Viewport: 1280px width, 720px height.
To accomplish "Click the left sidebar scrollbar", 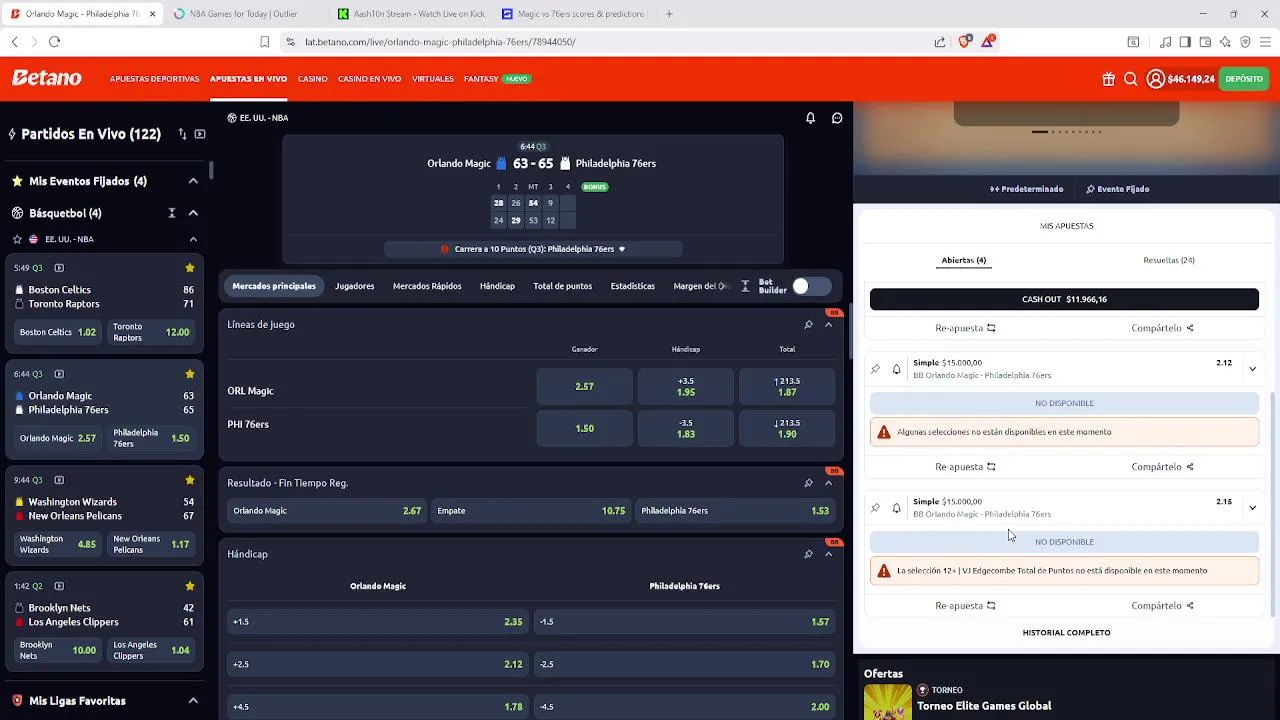I will pyautogui.click(x=211, y=170).
